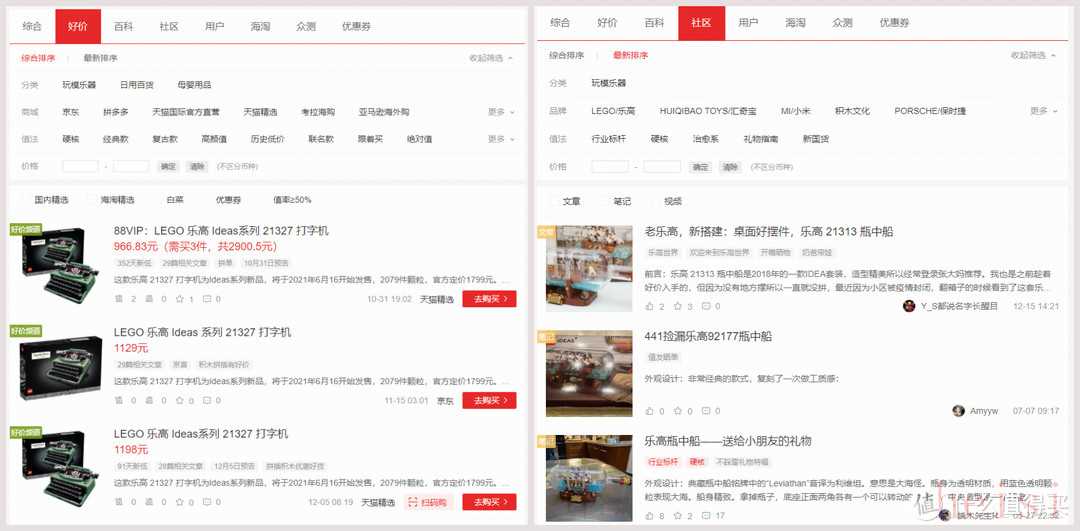Open the 1129元 typewriter listing thumbnail
The width and height of the screenshot is (1080, 531).
(61, 367)
